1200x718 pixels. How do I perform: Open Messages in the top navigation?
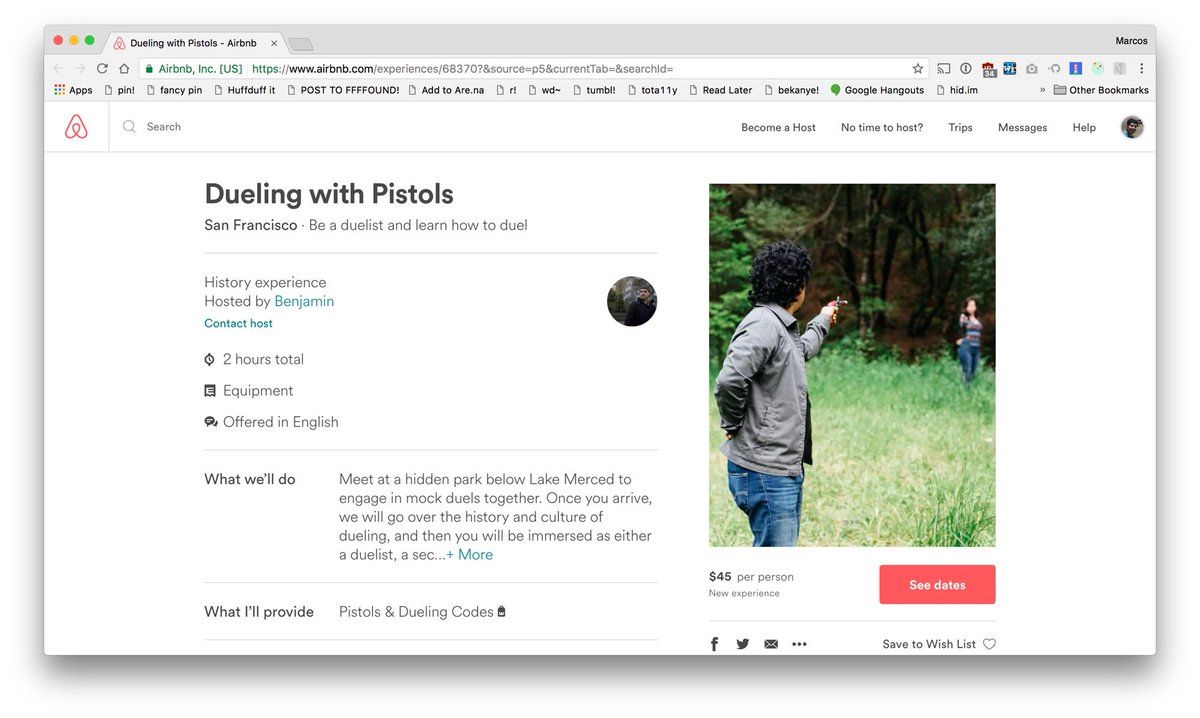click(x=1022, y=128)
